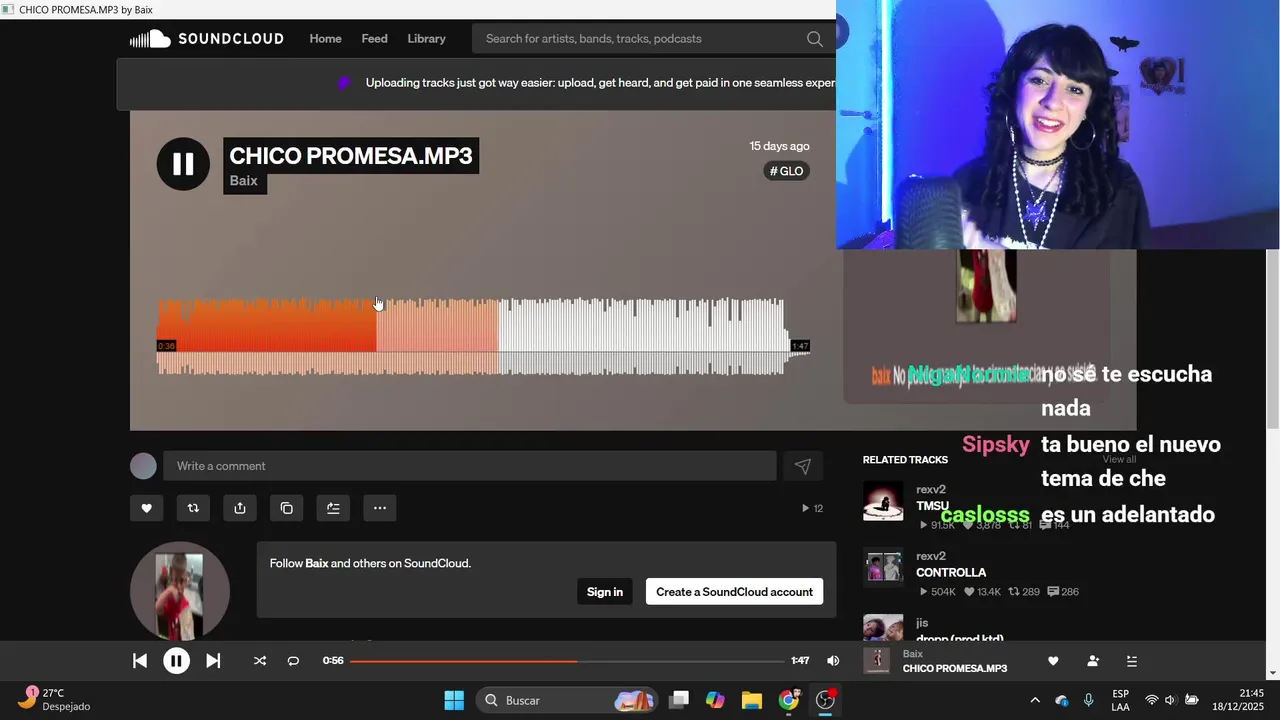Open Baix profile avatar
This screenshot has height=720, width=1280.
[x=180, y=591]
